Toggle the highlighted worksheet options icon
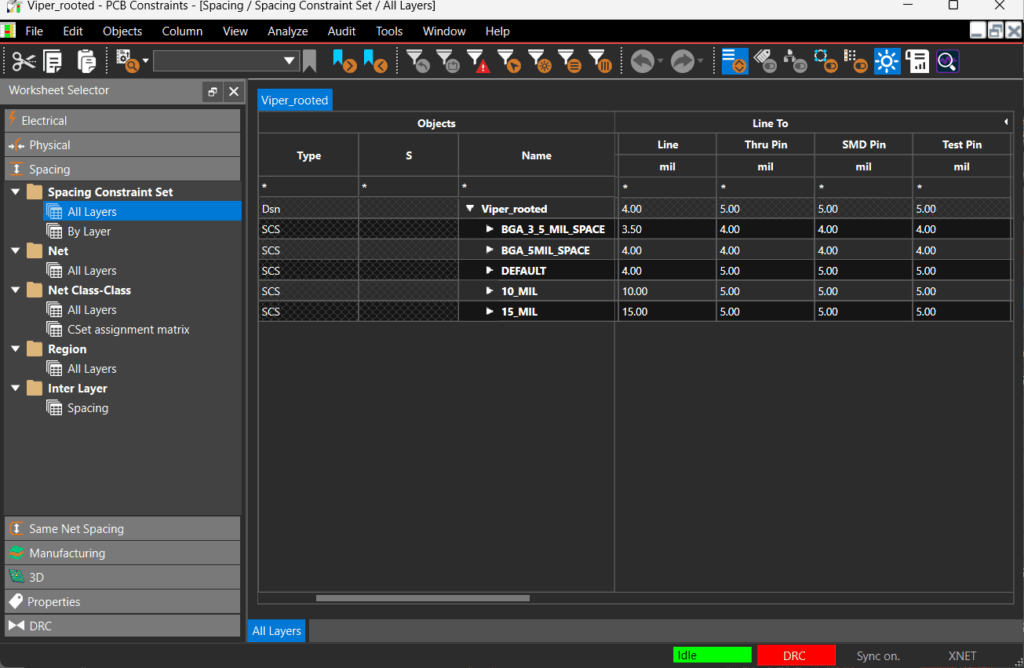The image size is (1024, 668). click(734, 61)
